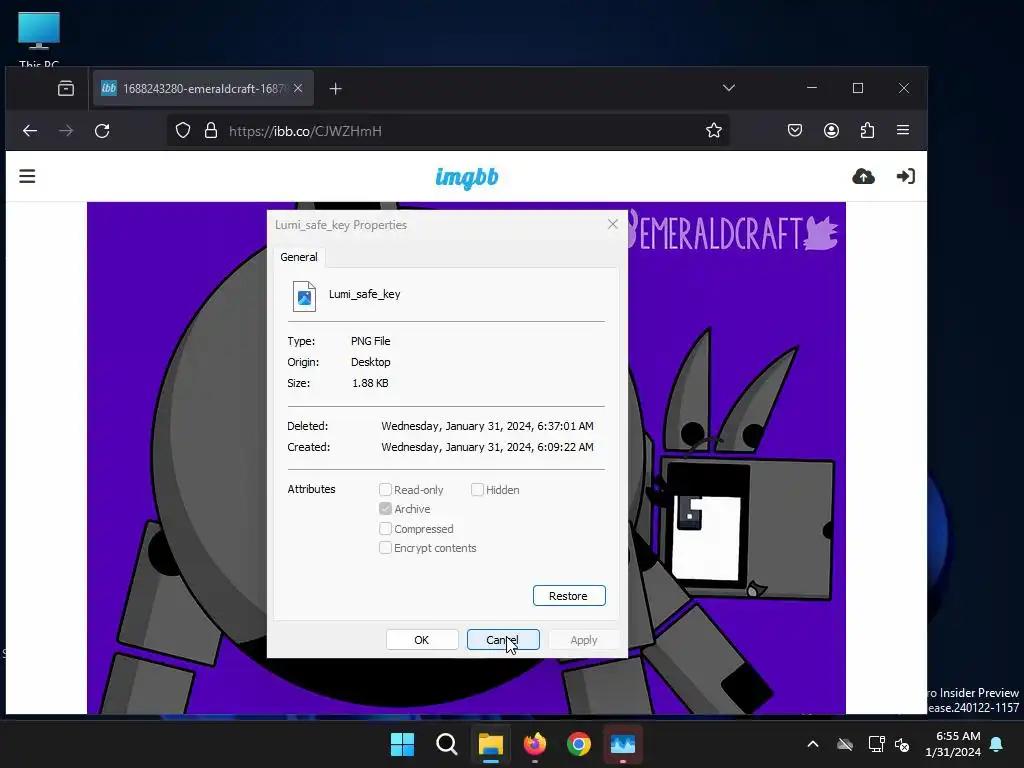Screen dimensions: 1024x768
Task: Click the Lumi_safe_key file name text
Action: pos(364,294)
